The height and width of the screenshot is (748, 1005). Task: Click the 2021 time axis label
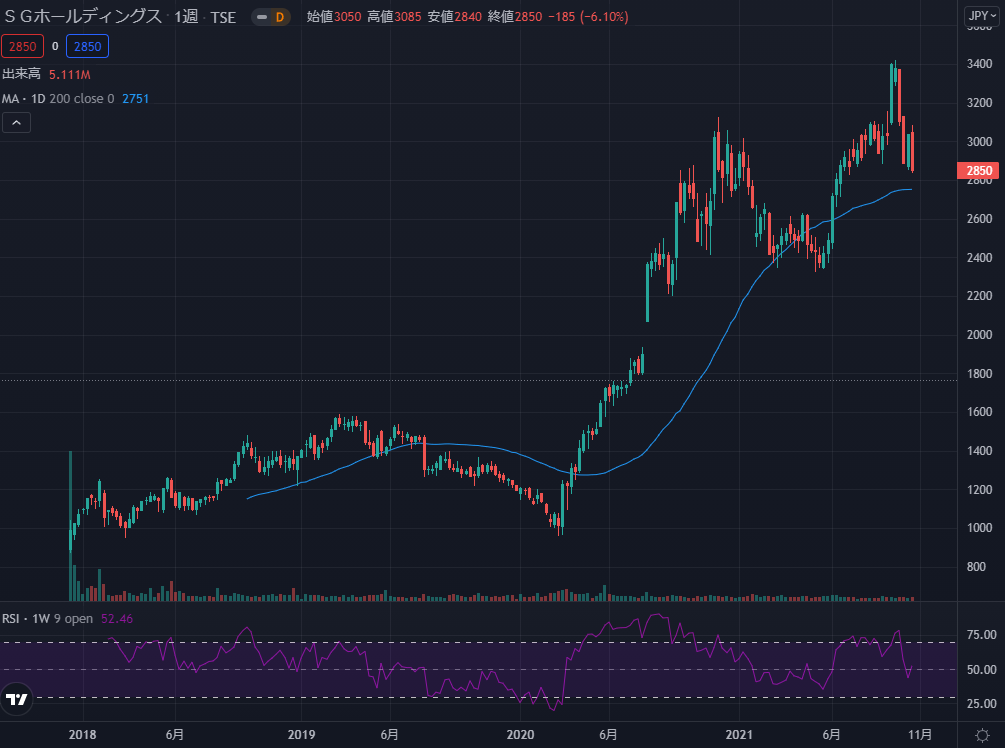[739, 735]
